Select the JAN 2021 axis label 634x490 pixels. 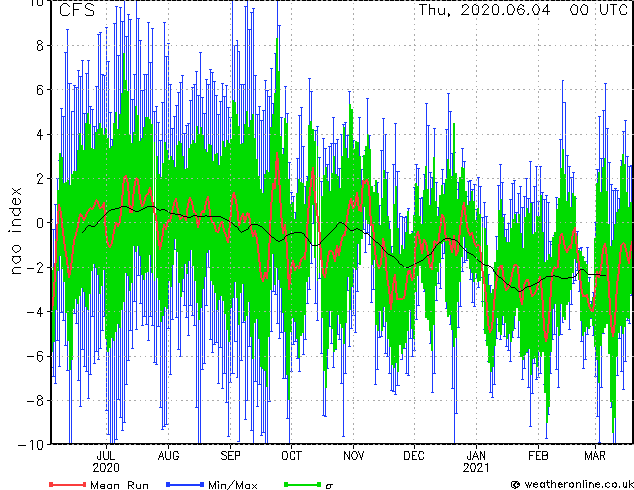tap(476, 461)
